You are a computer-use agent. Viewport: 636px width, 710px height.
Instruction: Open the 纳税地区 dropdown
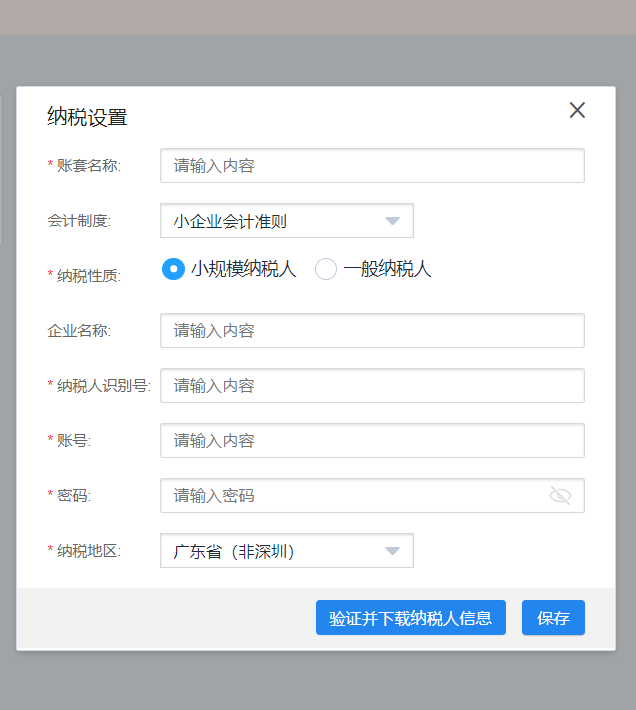pos(287,551)
